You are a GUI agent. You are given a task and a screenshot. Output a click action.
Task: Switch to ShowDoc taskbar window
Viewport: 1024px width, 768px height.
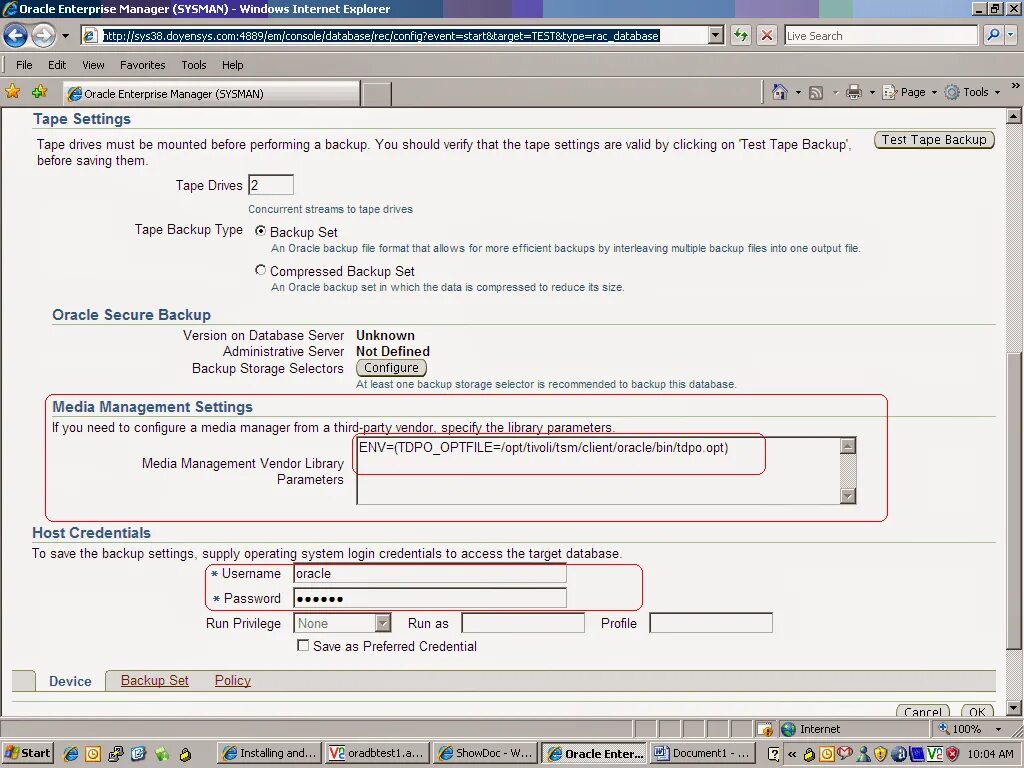pos(485,753)
